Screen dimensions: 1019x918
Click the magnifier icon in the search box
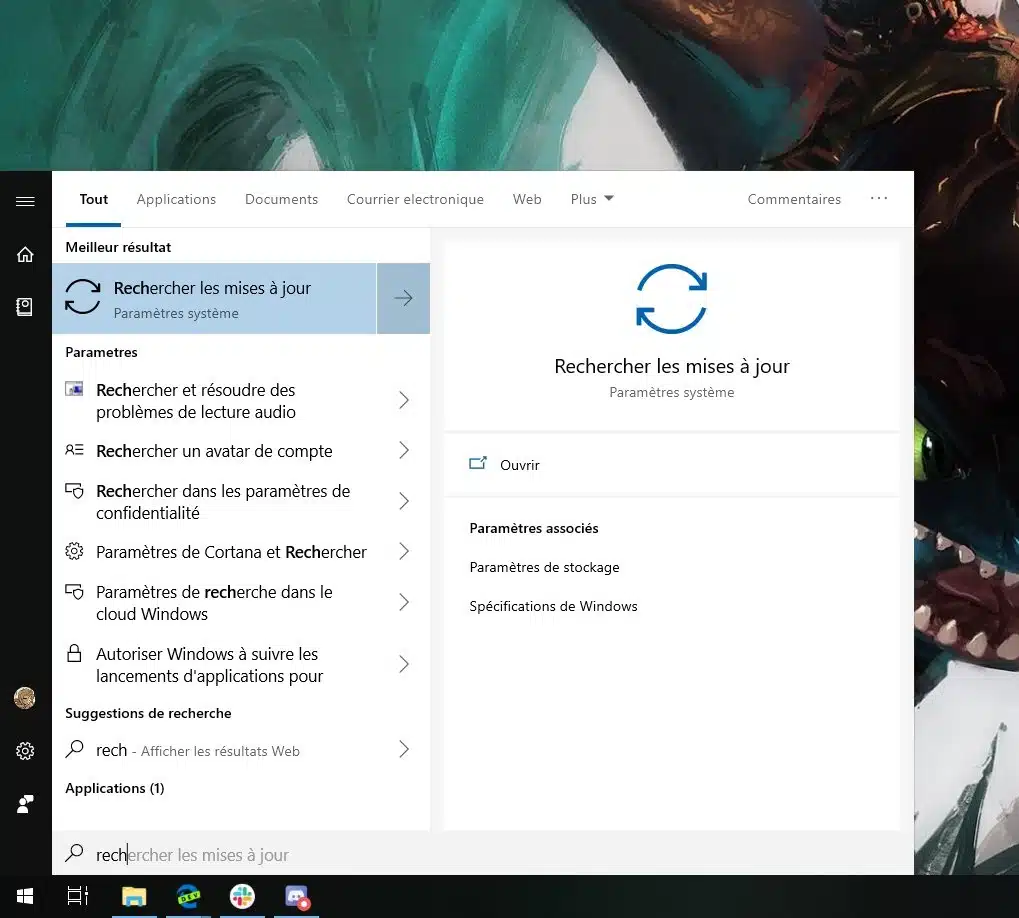coord(75,853)
